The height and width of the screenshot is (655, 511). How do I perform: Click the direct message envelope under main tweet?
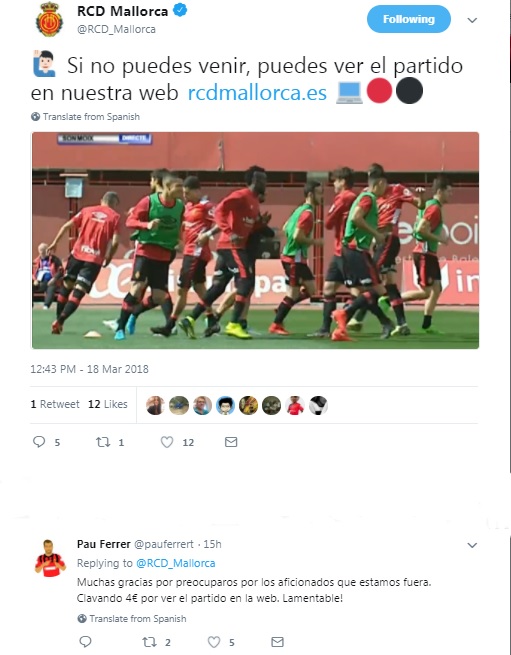click(x=231, y=442)
